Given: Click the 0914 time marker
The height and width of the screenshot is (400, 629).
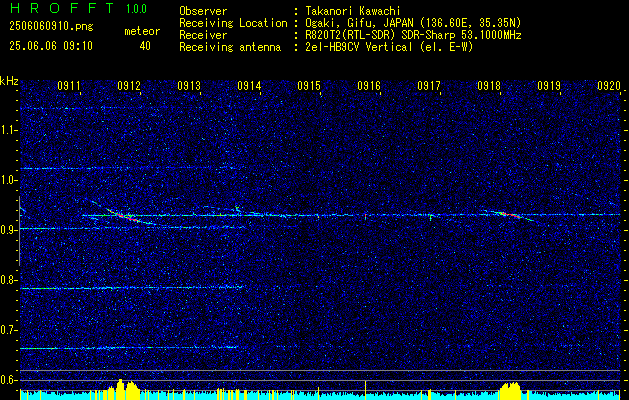Looking at the screenshot, I should tap(249, 85).
